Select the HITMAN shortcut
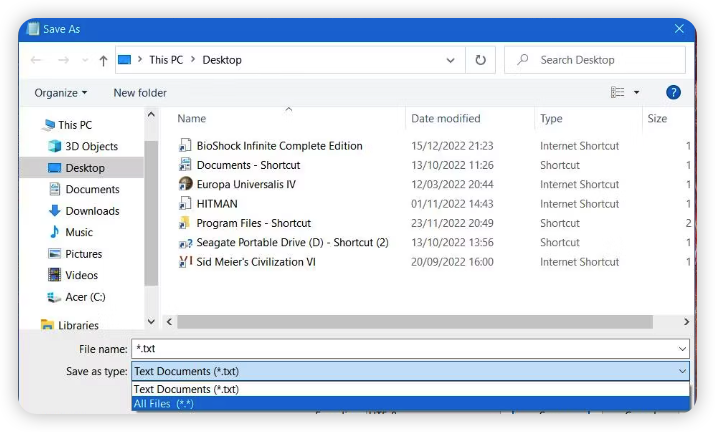Viewport: 715px width, 432px height. coord(217,204)
